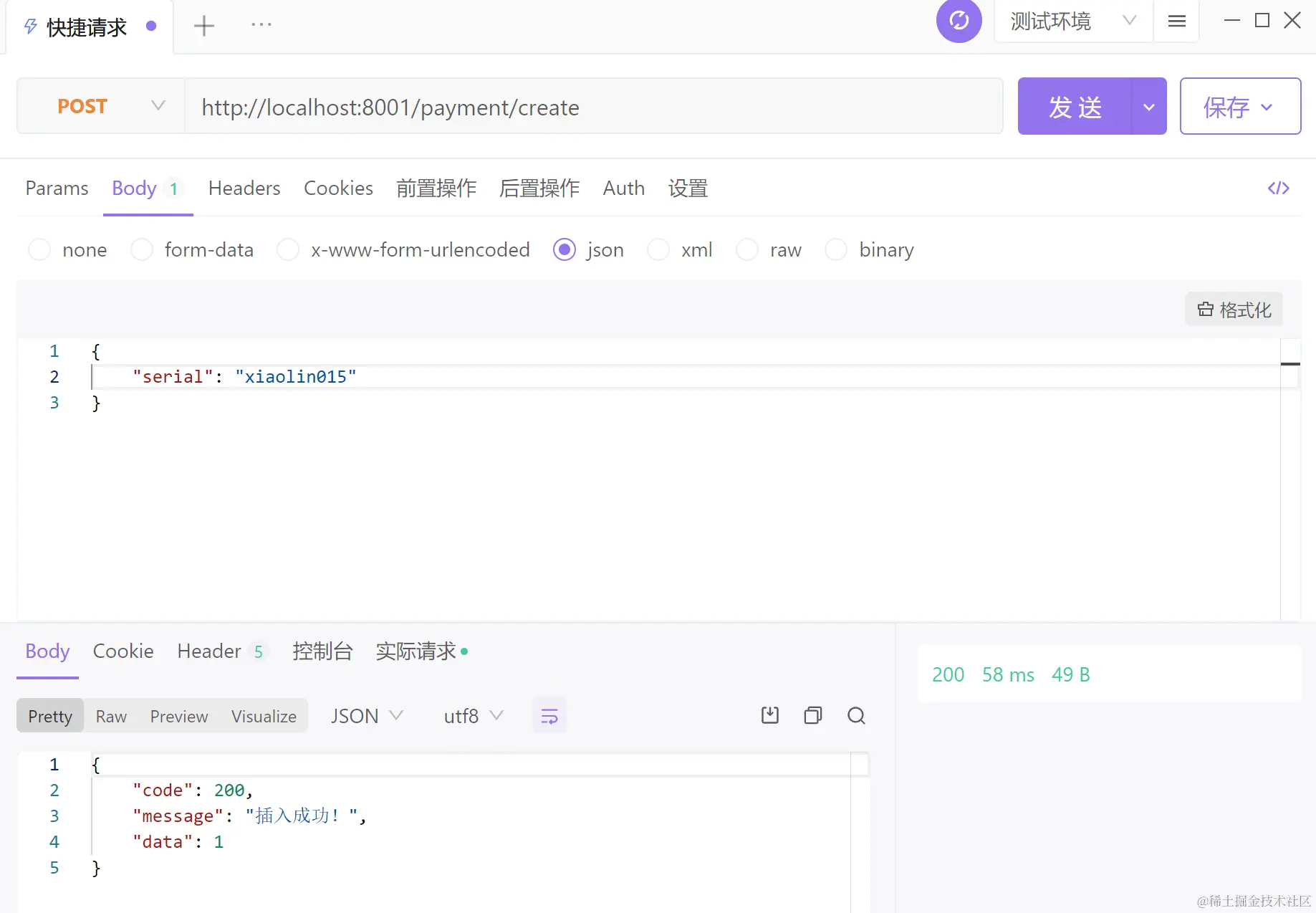Switch to the Headers tab
Screen dimensions: 1316x913
(x=244, y=188)
